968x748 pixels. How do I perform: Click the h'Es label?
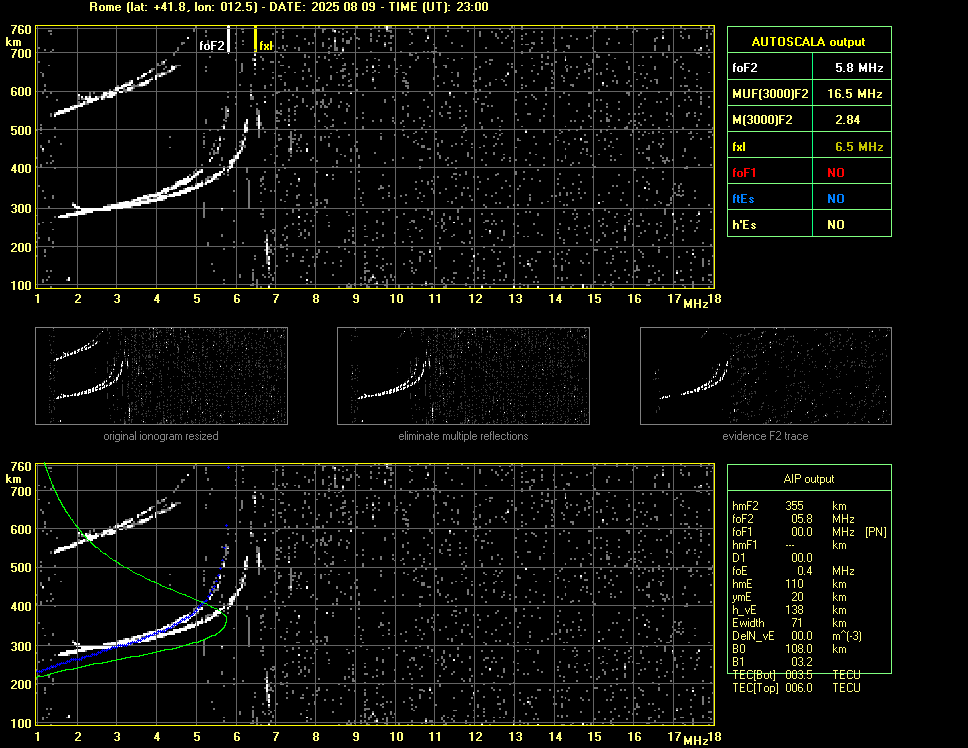(x=744, y=225)
